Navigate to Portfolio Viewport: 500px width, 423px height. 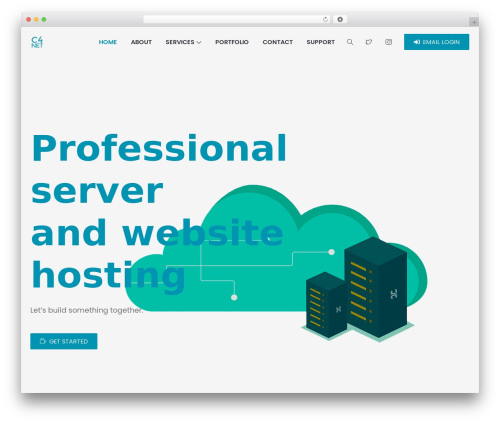(x=232, y=42)
